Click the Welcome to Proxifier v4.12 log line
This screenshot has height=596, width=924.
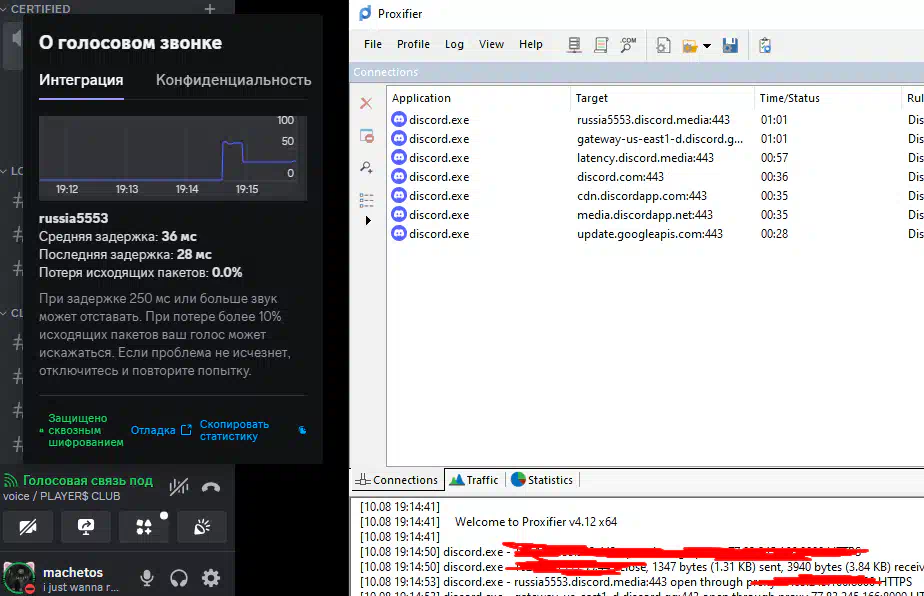[536, 522]
